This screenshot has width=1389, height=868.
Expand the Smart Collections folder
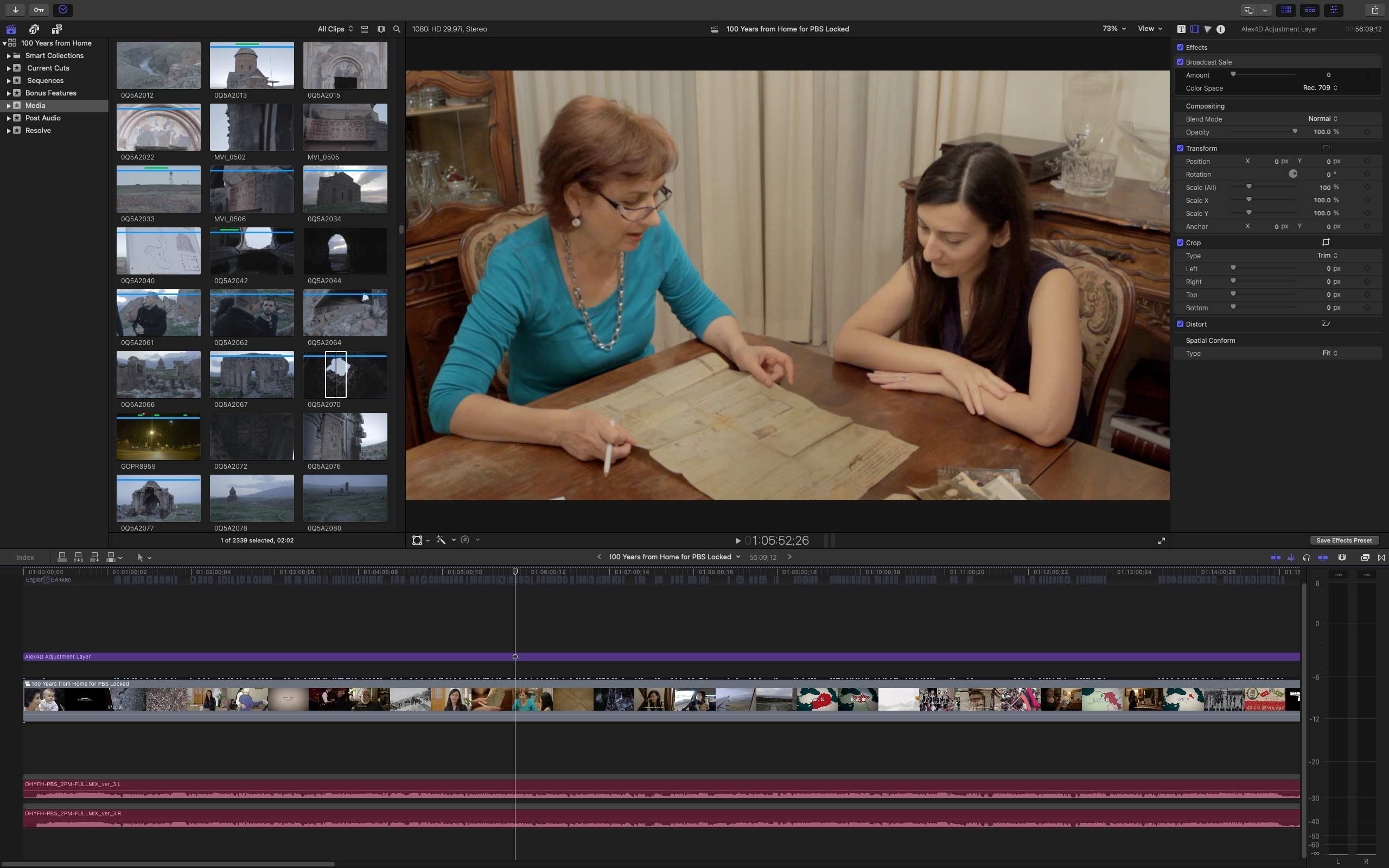[9, 56]
